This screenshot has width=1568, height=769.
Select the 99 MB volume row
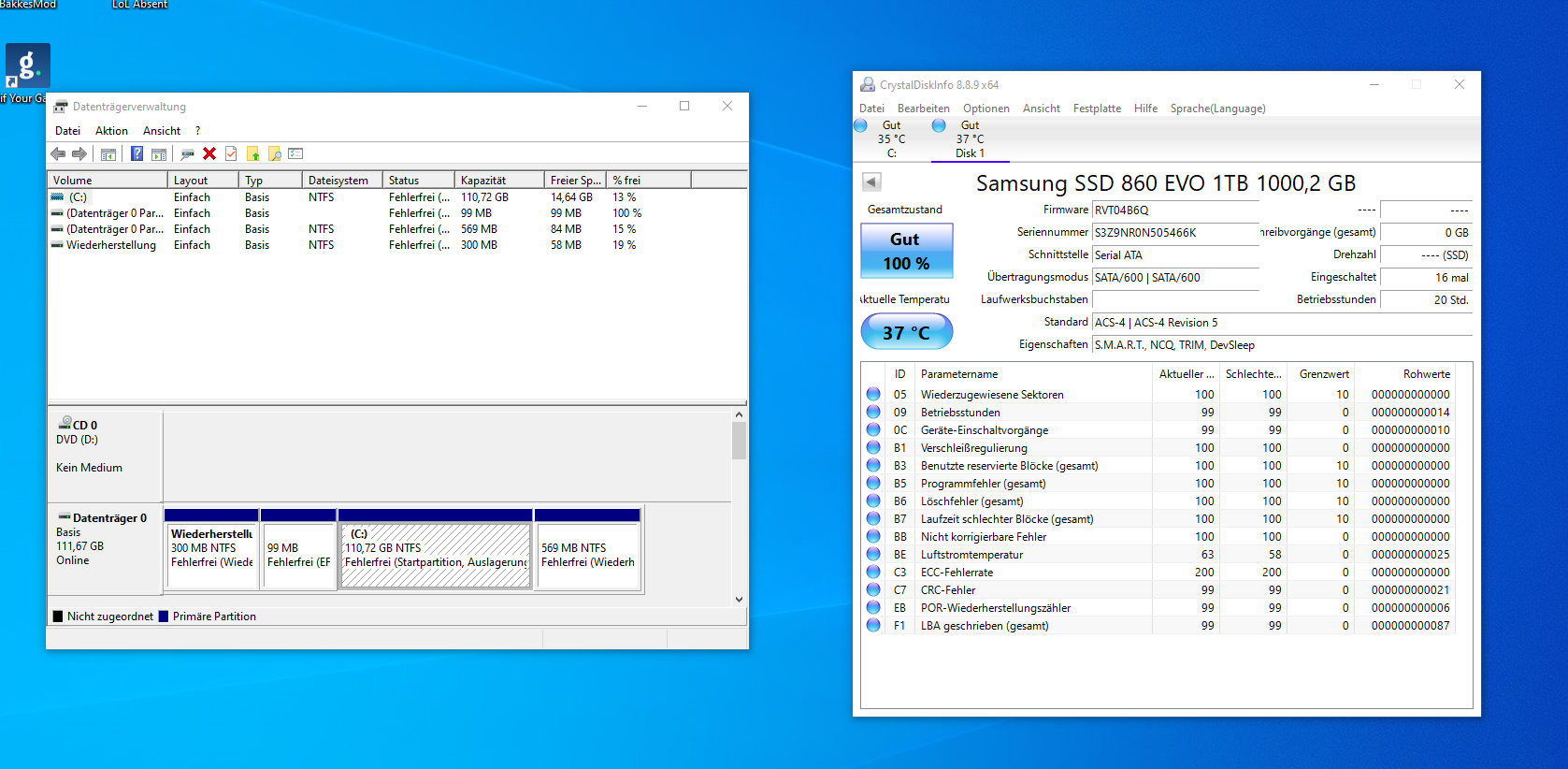tap(397, 213)
